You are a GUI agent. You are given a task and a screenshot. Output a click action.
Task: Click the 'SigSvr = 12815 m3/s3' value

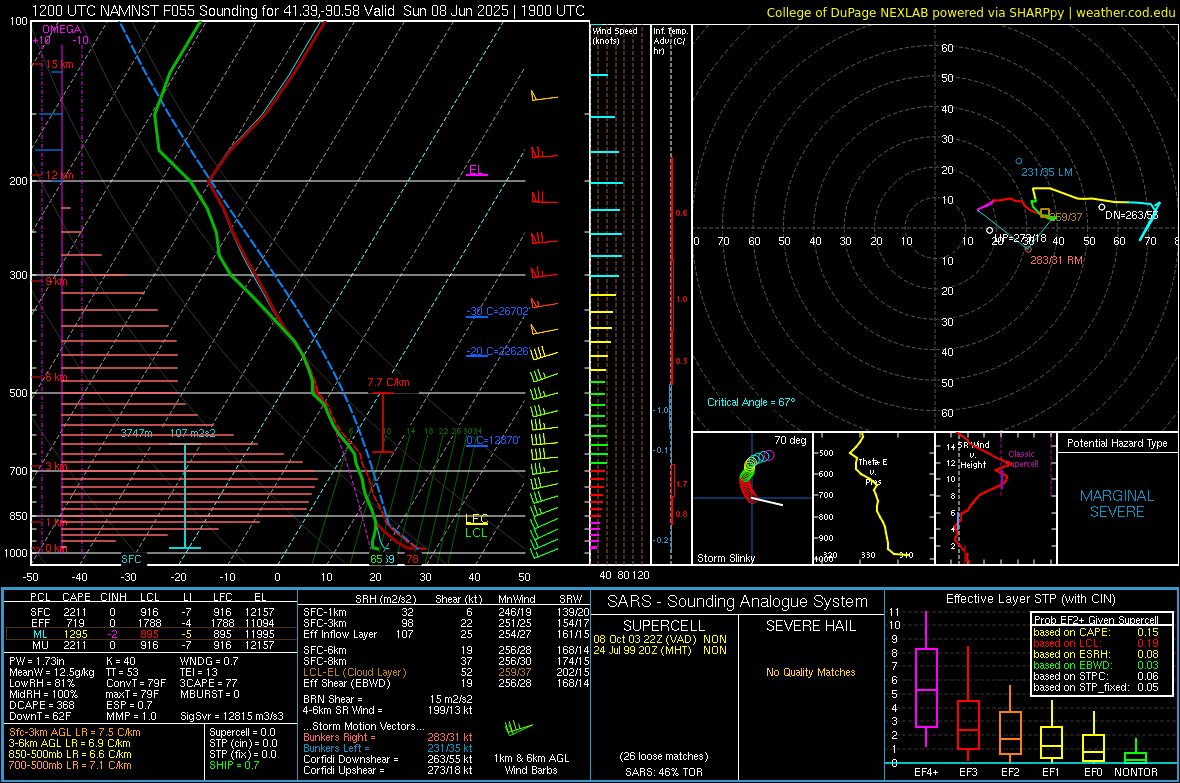point(232,717)
